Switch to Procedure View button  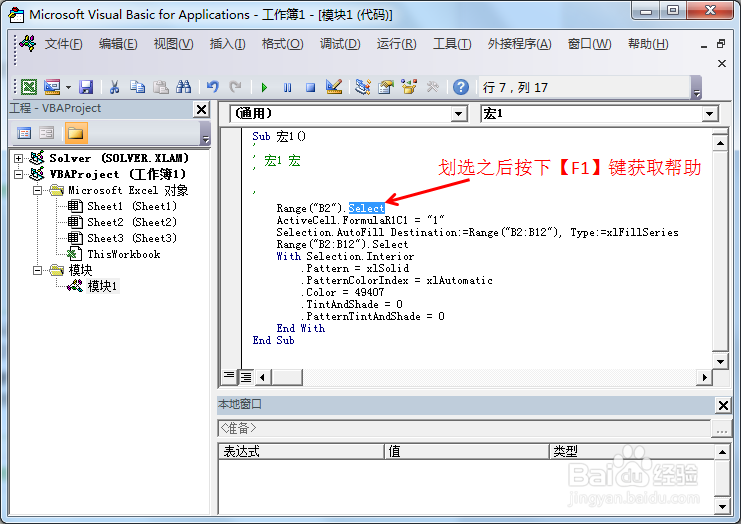click(229, 377)
